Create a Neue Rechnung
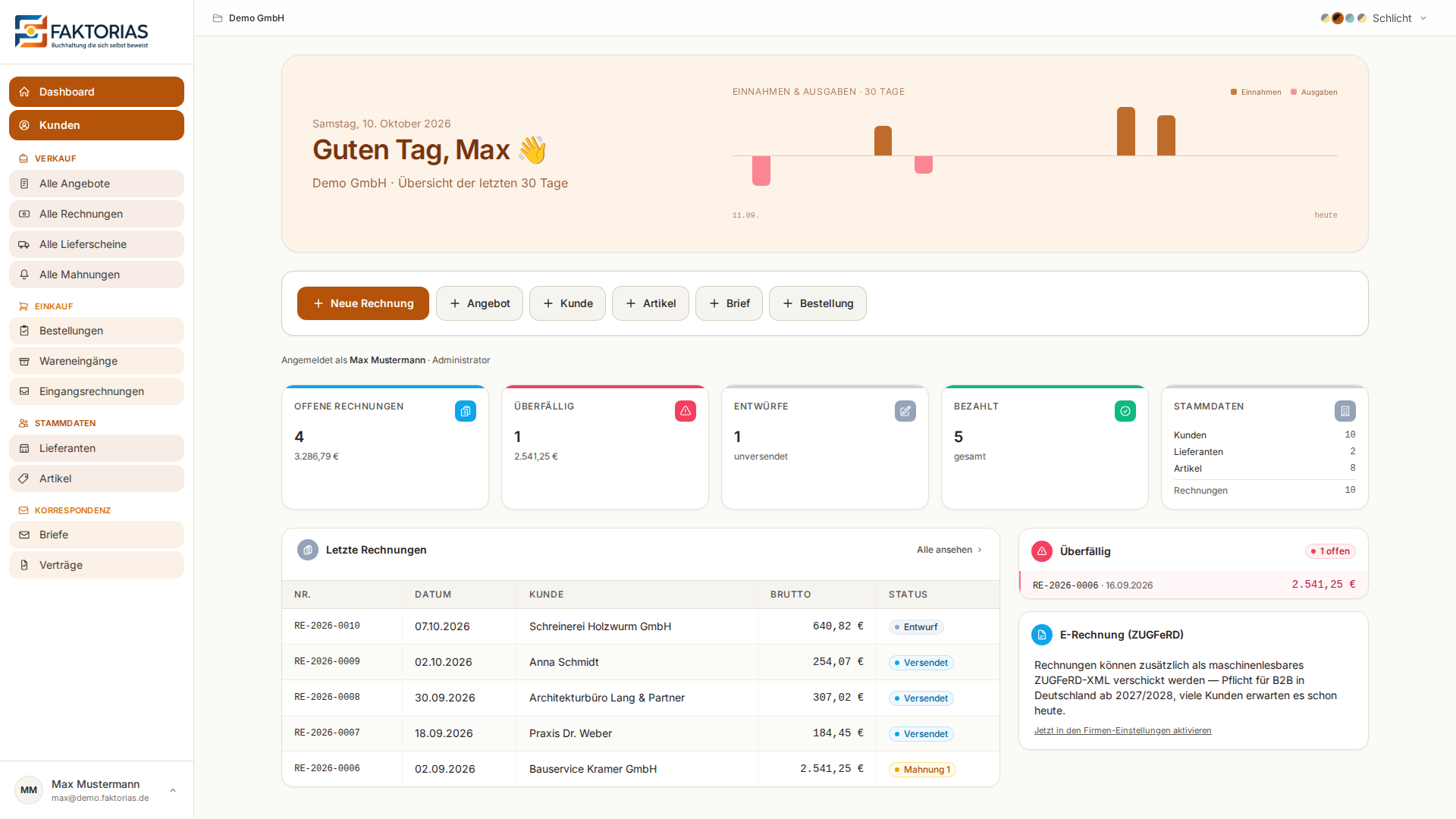This screenshot has height=819, width=1456. point(363,303)
